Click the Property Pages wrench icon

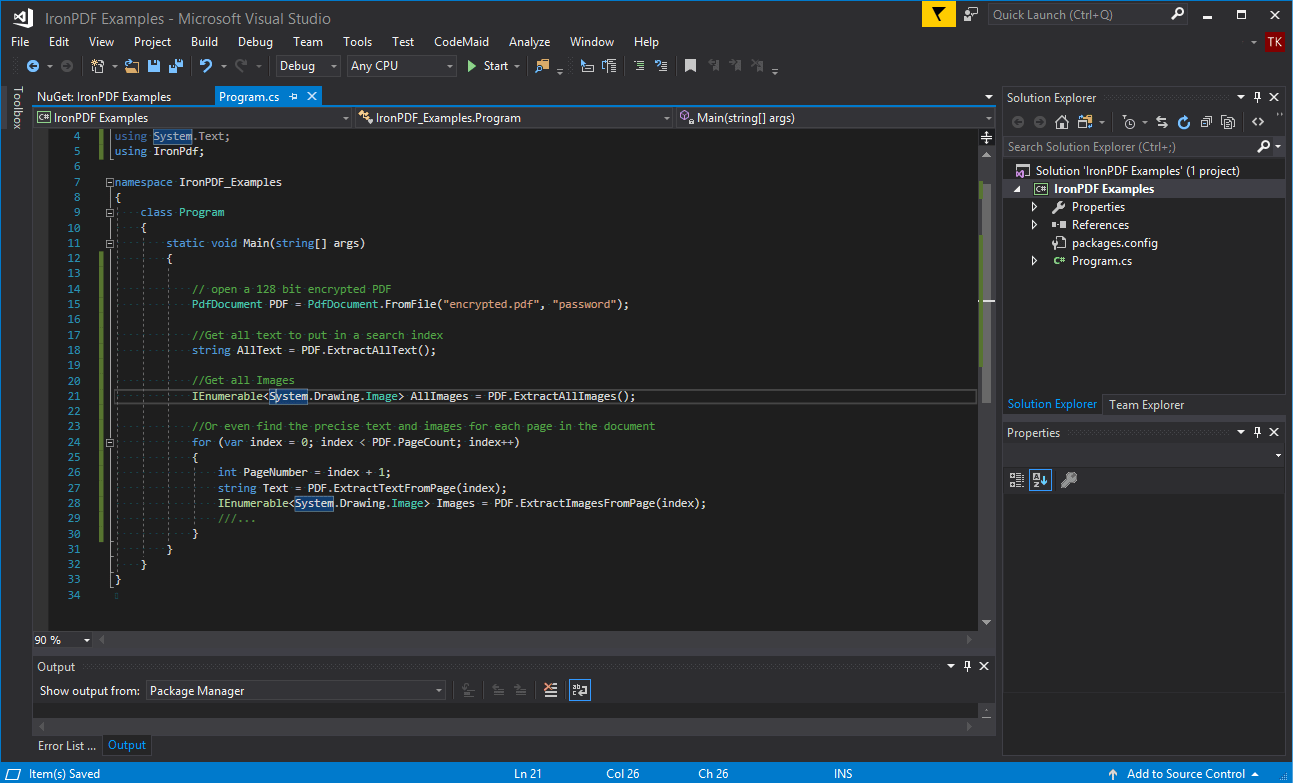[x=1068, y=480]
